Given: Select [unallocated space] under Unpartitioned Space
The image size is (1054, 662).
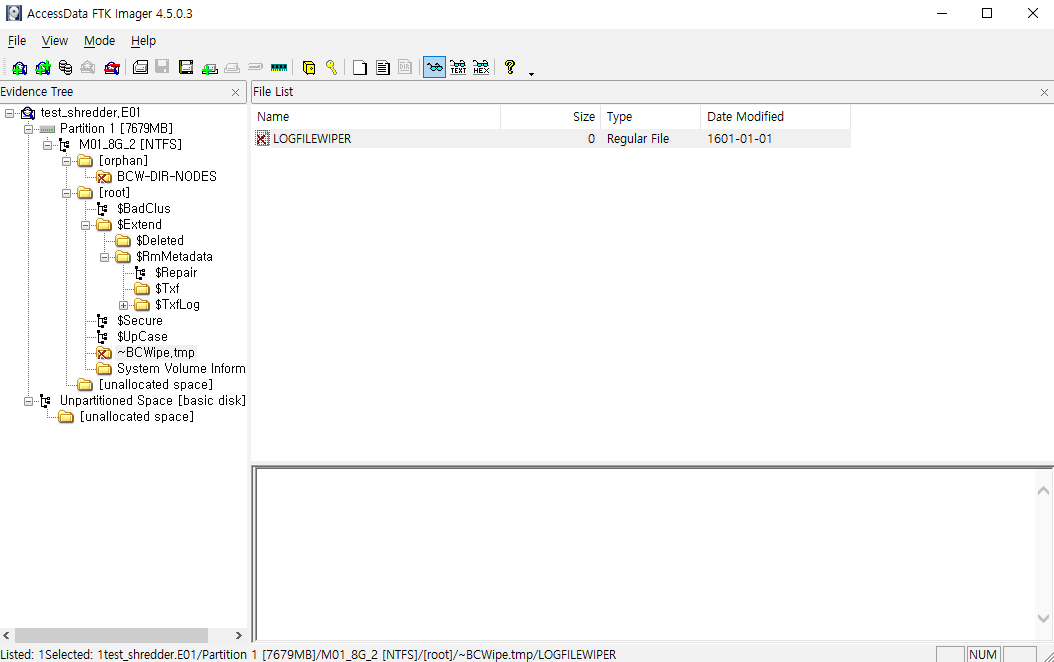Looking at the screenshot, I should [137, 417].
